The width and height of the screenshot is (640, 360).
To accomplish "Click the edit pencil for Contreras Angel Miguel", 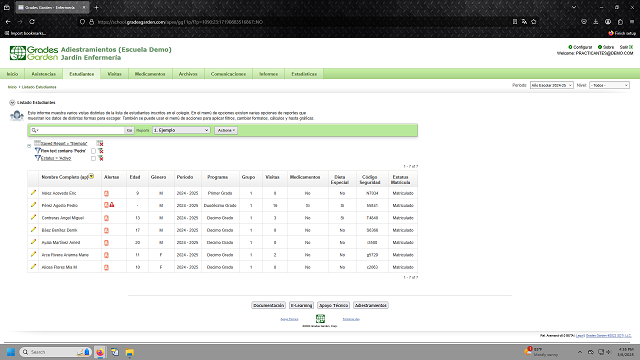I will 33,217.
